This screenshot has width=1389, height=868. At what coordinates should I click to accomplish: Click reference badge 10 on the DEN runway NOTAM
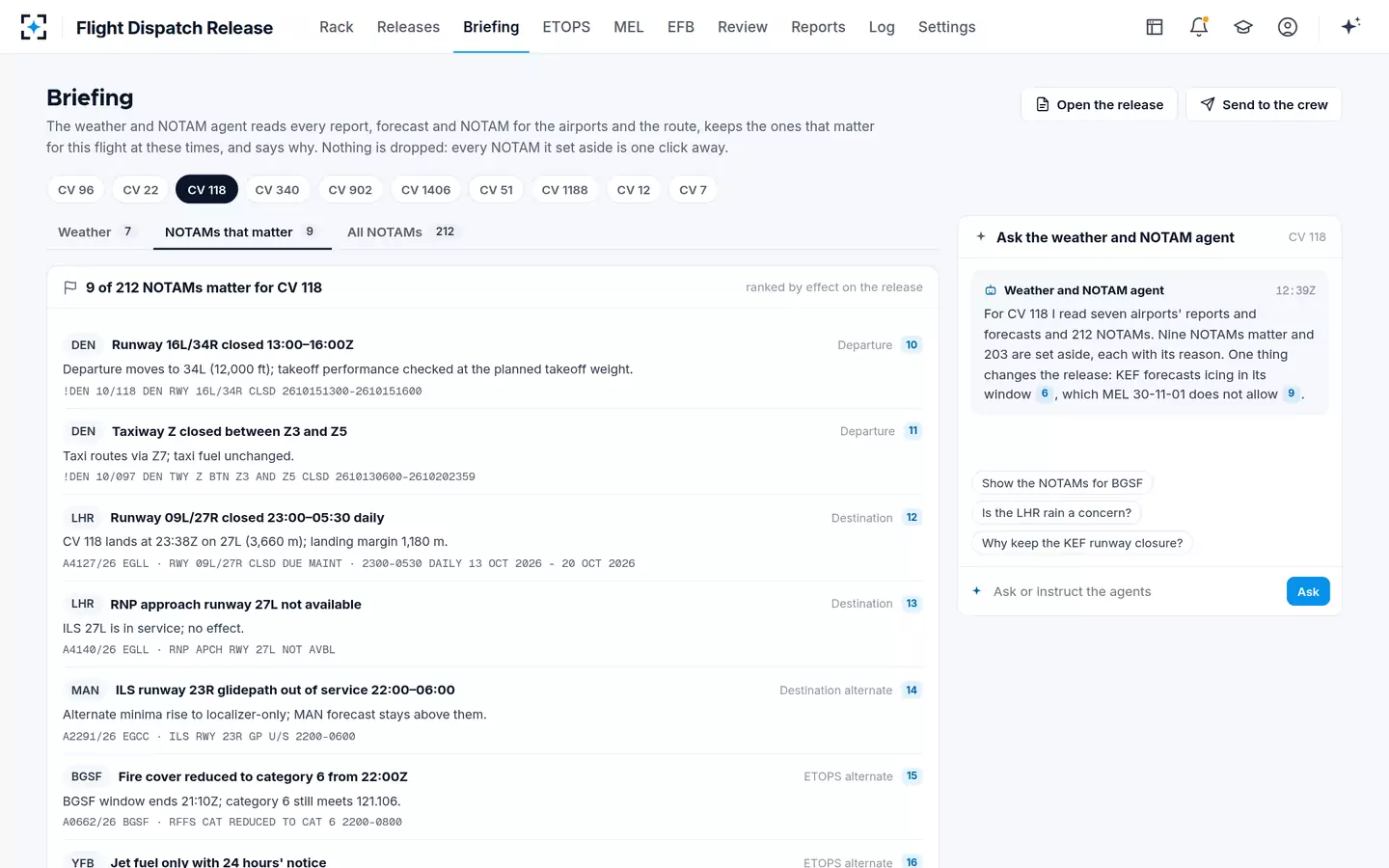[x=912, y=345]
